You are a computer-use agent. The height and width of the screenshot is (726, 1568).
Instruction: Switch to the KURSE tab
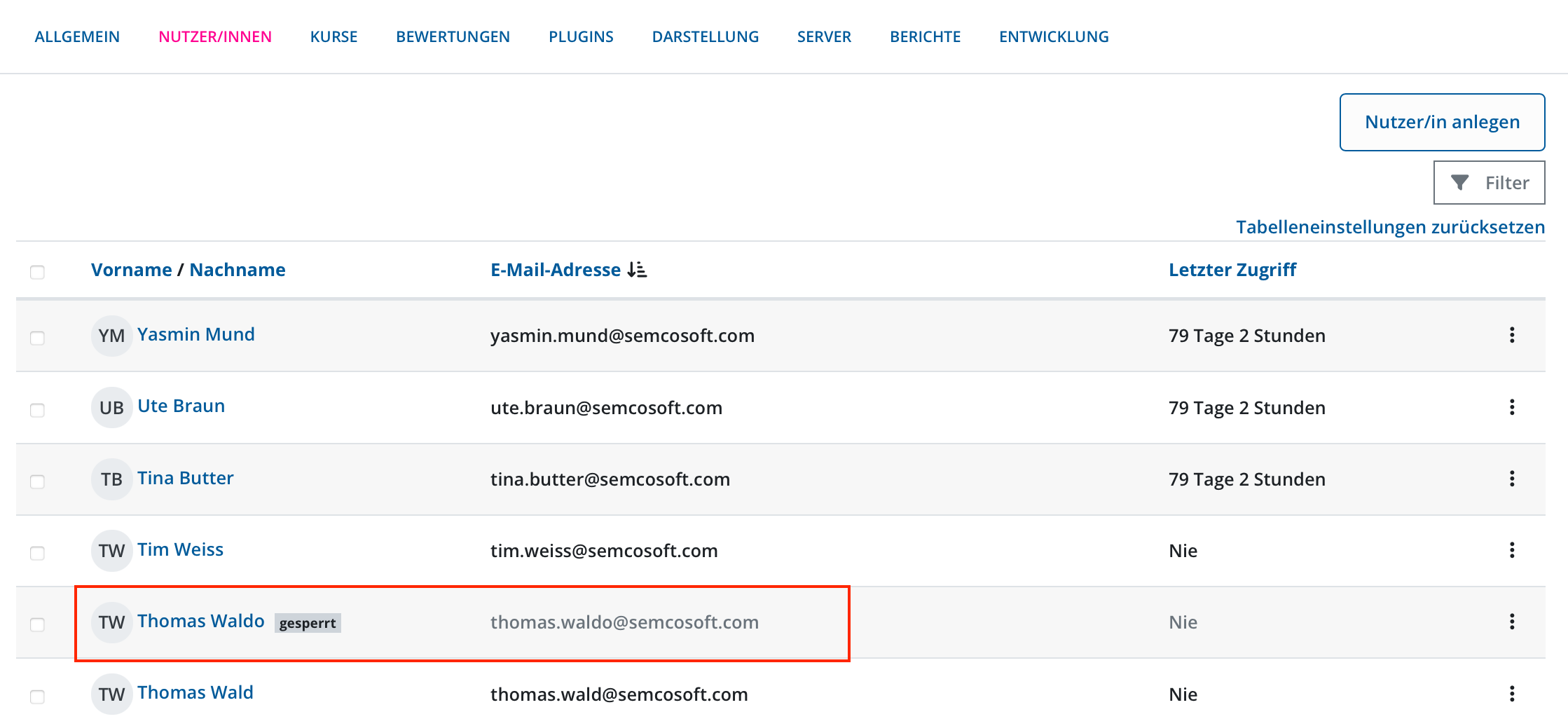click(x=333, y=36)
